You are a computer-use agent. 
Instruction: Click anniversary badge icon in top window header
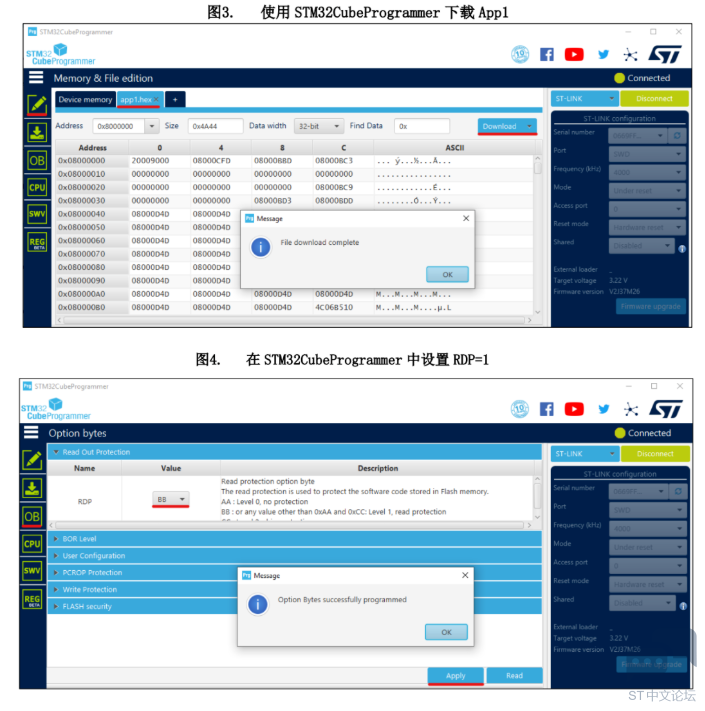(520, 54)
